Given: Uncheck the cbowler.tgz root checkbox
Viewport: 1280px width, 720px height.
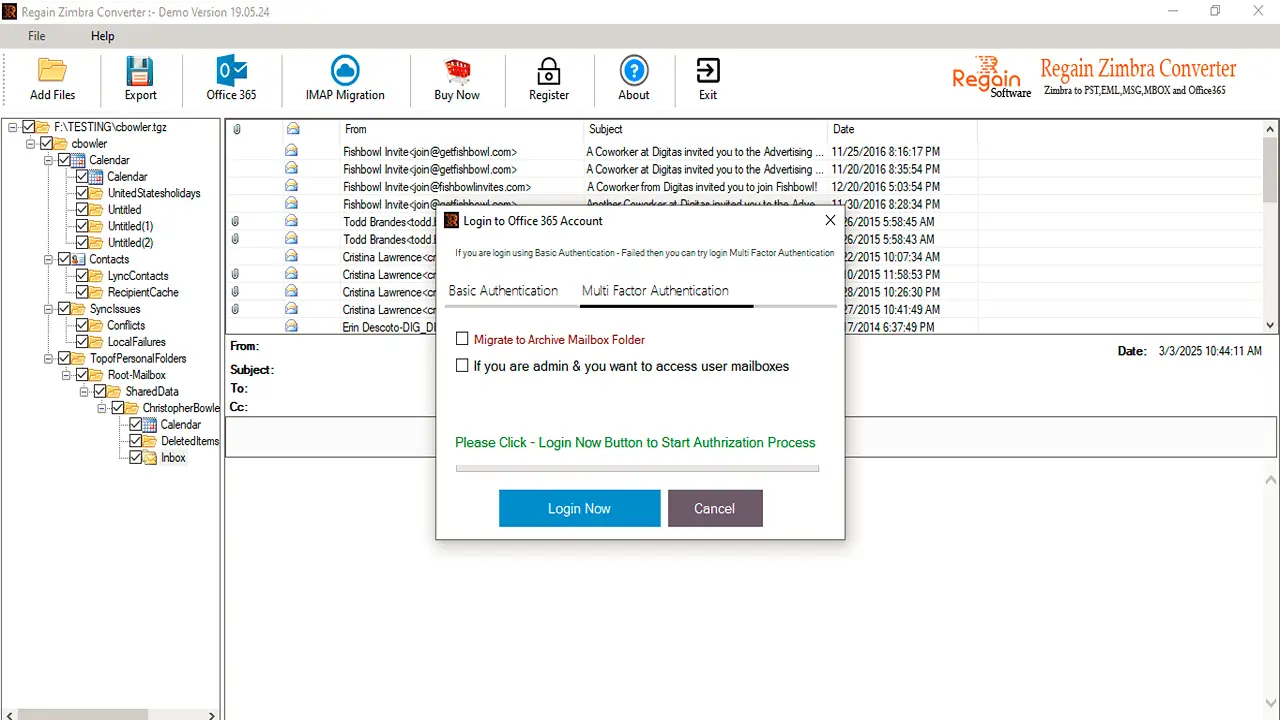Looking at the screenshot, I should (x=29, y=127).
